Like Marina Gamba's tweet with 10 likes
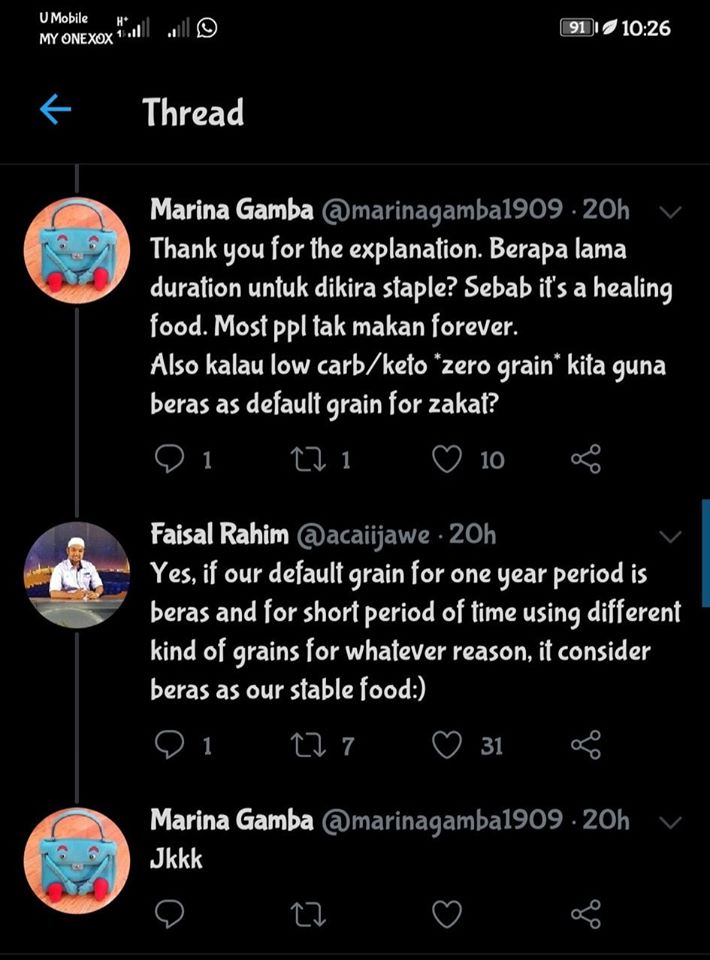The height and width of the screenshot is (960, 710). [448, 459]
